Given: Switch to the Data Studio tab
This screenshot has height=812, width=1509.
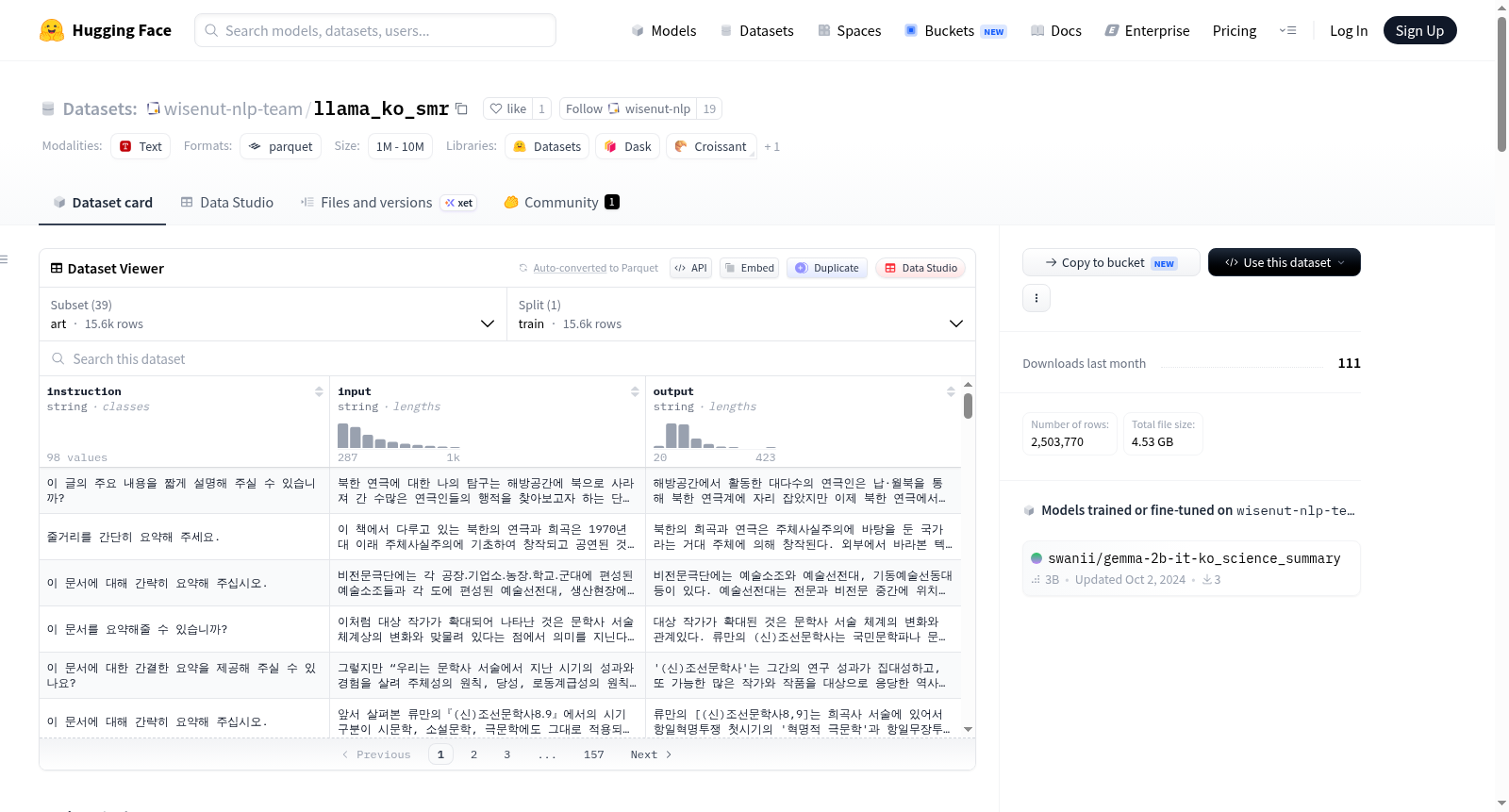Looking at the screenshot, I should [x=226, y=202].
